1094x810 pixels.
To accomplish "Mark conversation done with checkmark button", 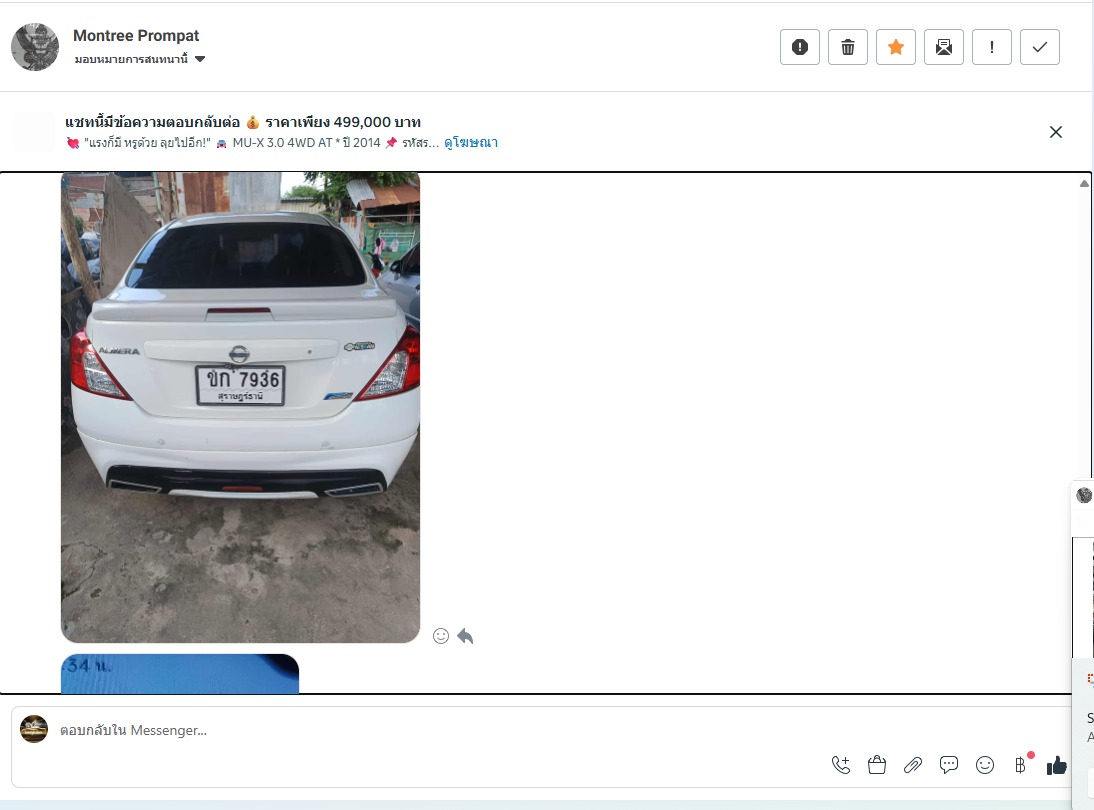I will tap(1039, 47).
